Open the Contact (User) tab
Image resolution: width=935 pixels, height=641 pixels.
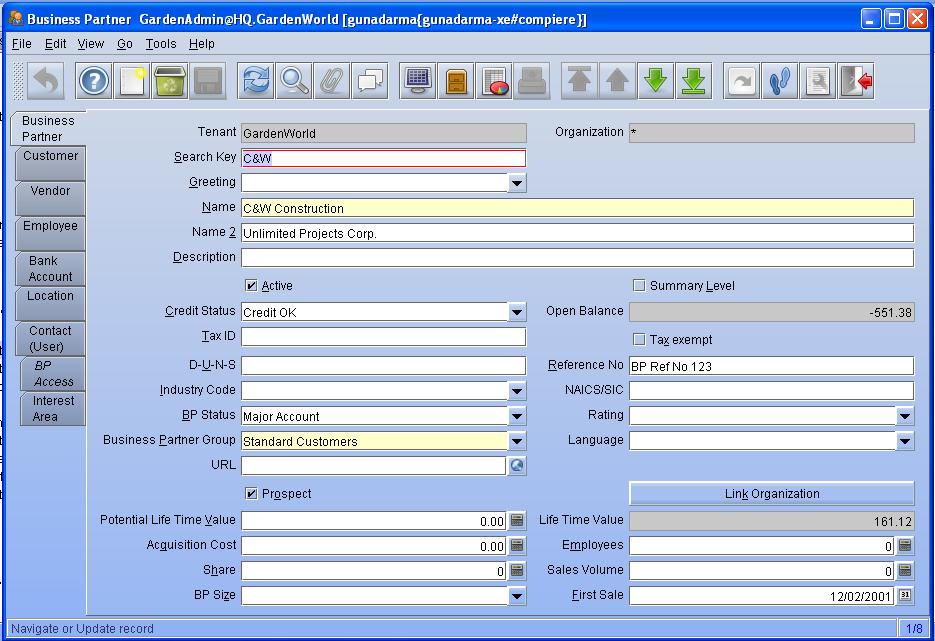click(x=51, y=339)
